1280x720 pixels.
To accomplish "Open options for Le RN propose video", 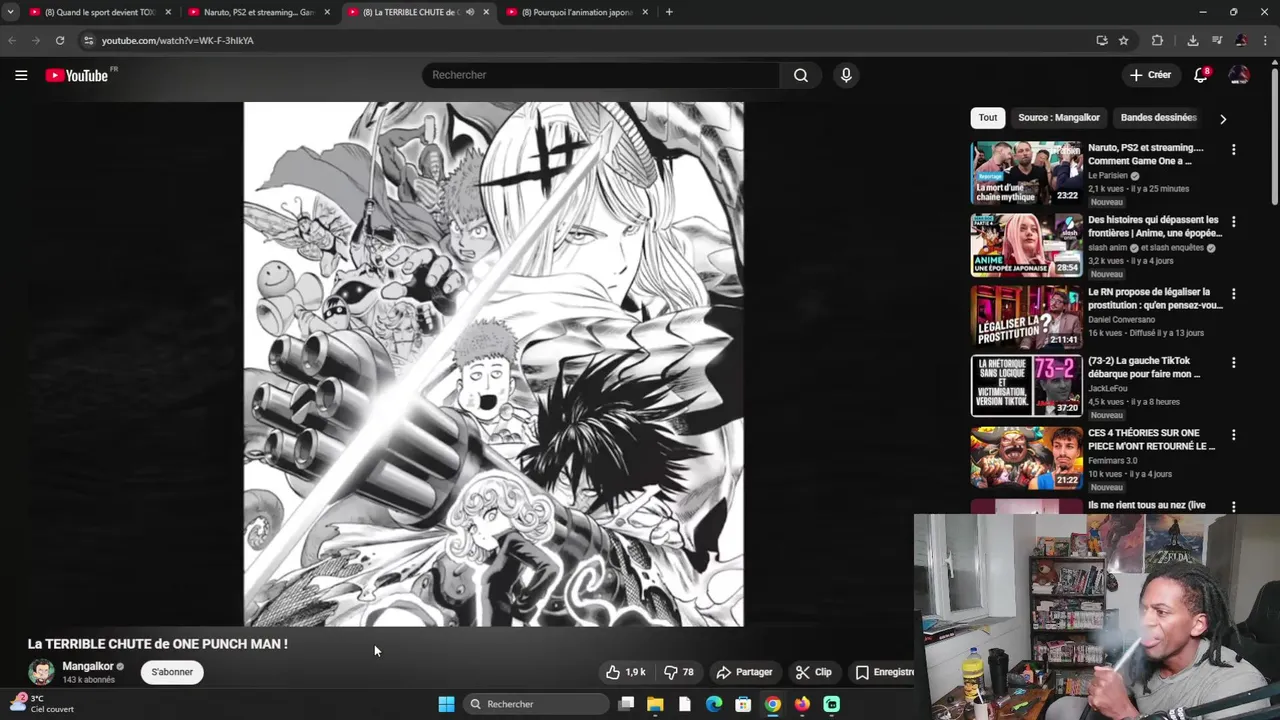I will pos(1233,294).
